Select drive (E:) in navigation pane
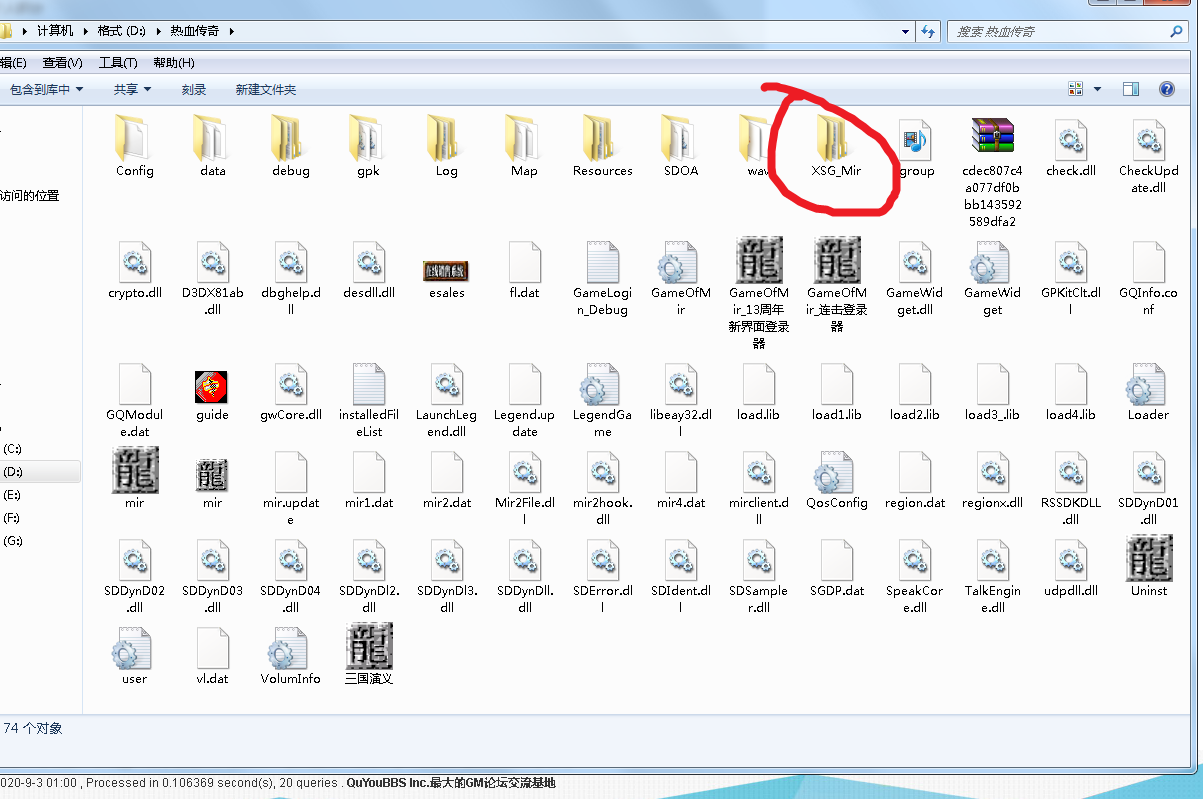Viewport: 1203px width, 799px height. tap(12, 495)
